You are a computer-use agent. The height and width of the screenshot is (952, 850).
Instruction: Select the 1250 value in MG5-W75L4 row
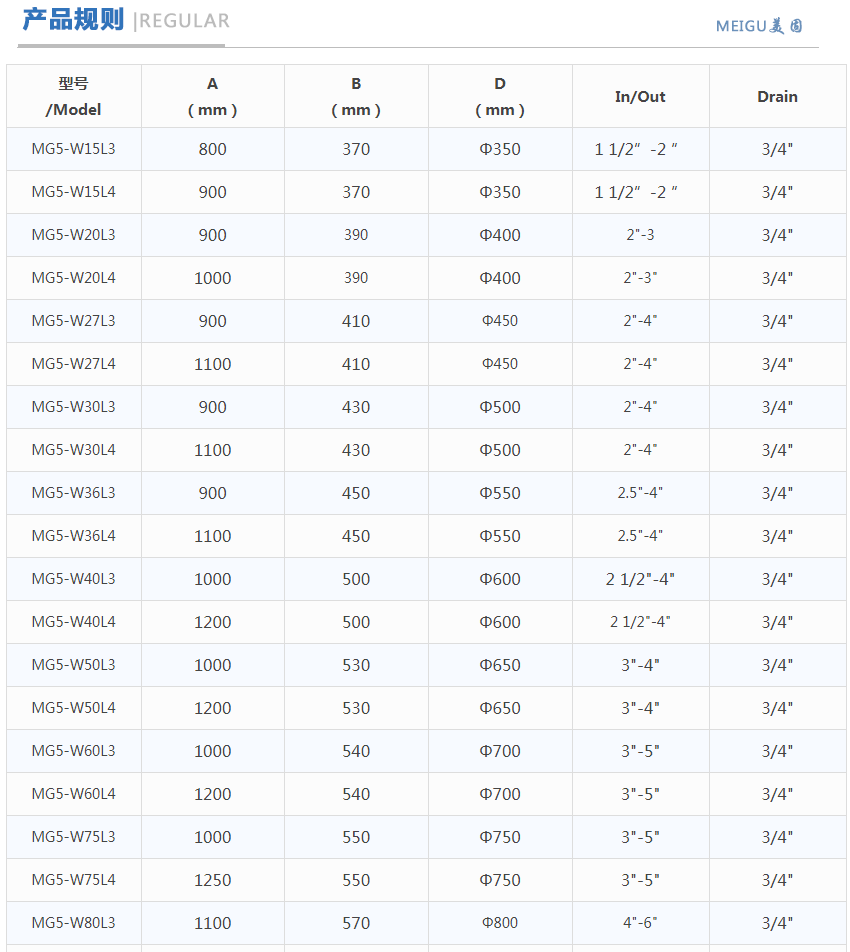(213, 880)
